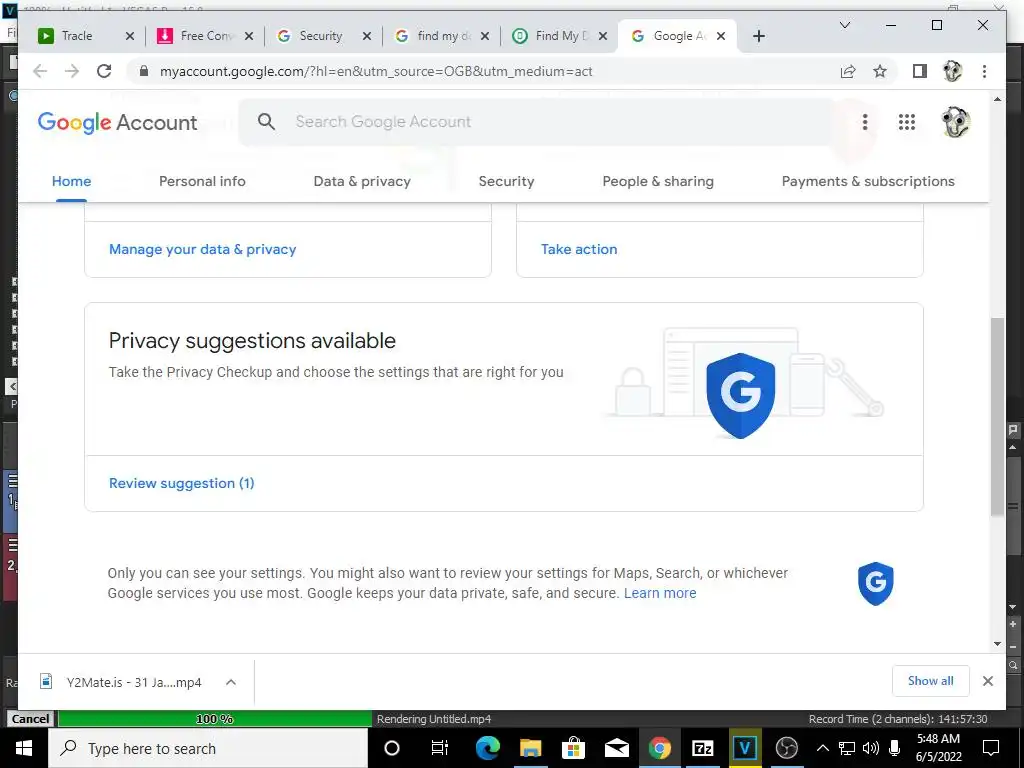Screen dimensions: 1024x768
Task: Click the share page icon in address bar
Action: 848,71
